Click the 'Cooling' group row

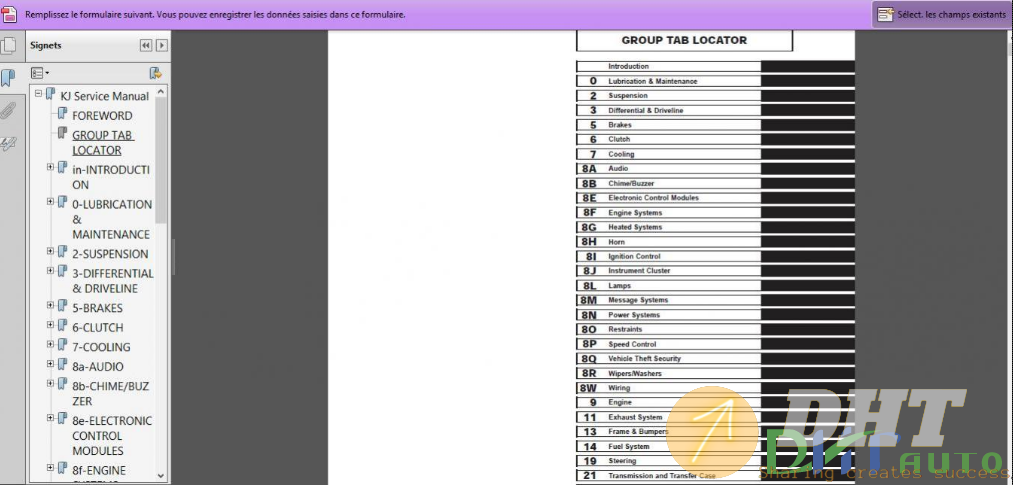coord(669,154)
